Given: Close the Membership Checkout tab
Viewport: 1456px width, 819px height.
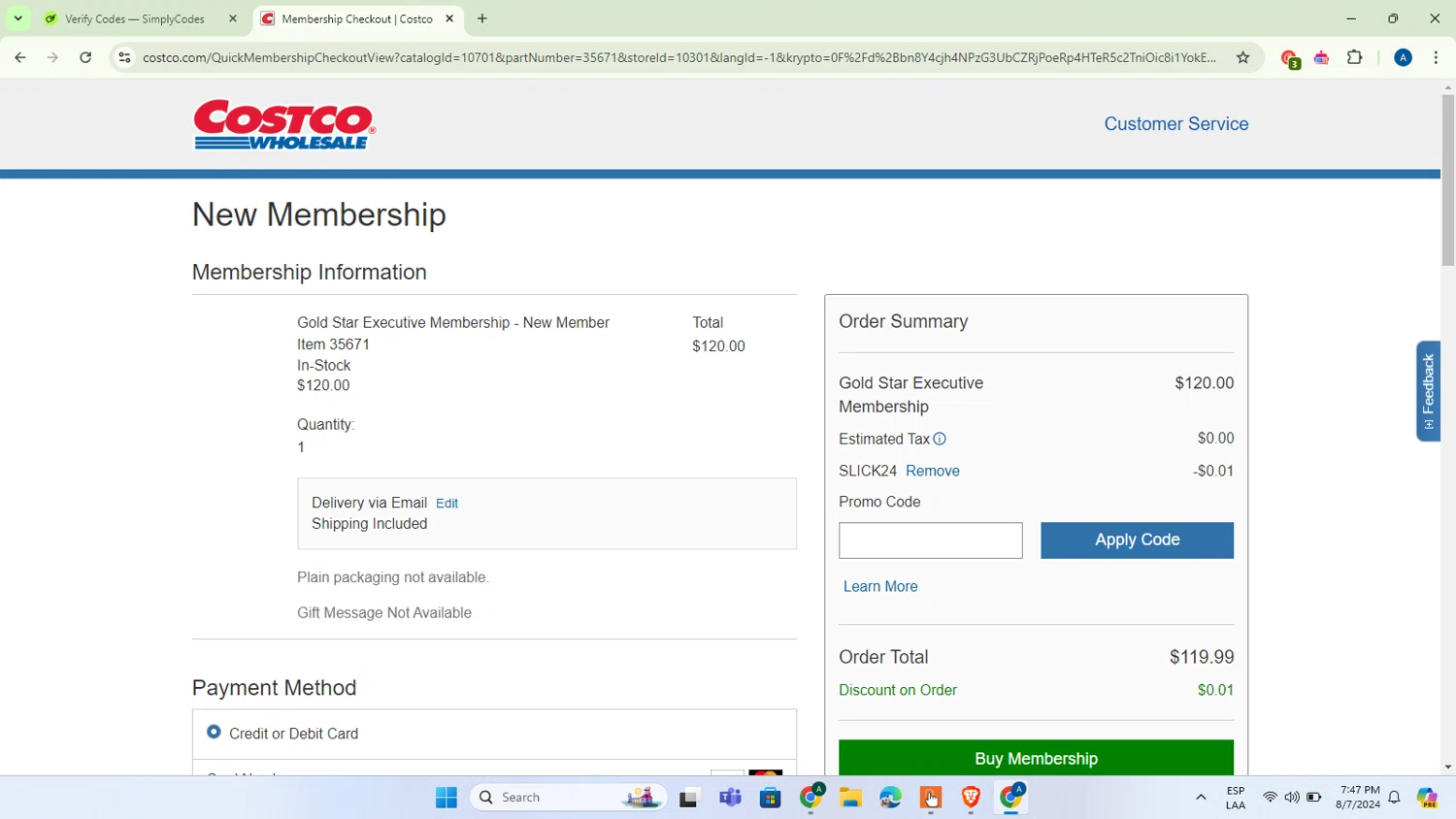Looking at the screenshot, I should point(449,18).
